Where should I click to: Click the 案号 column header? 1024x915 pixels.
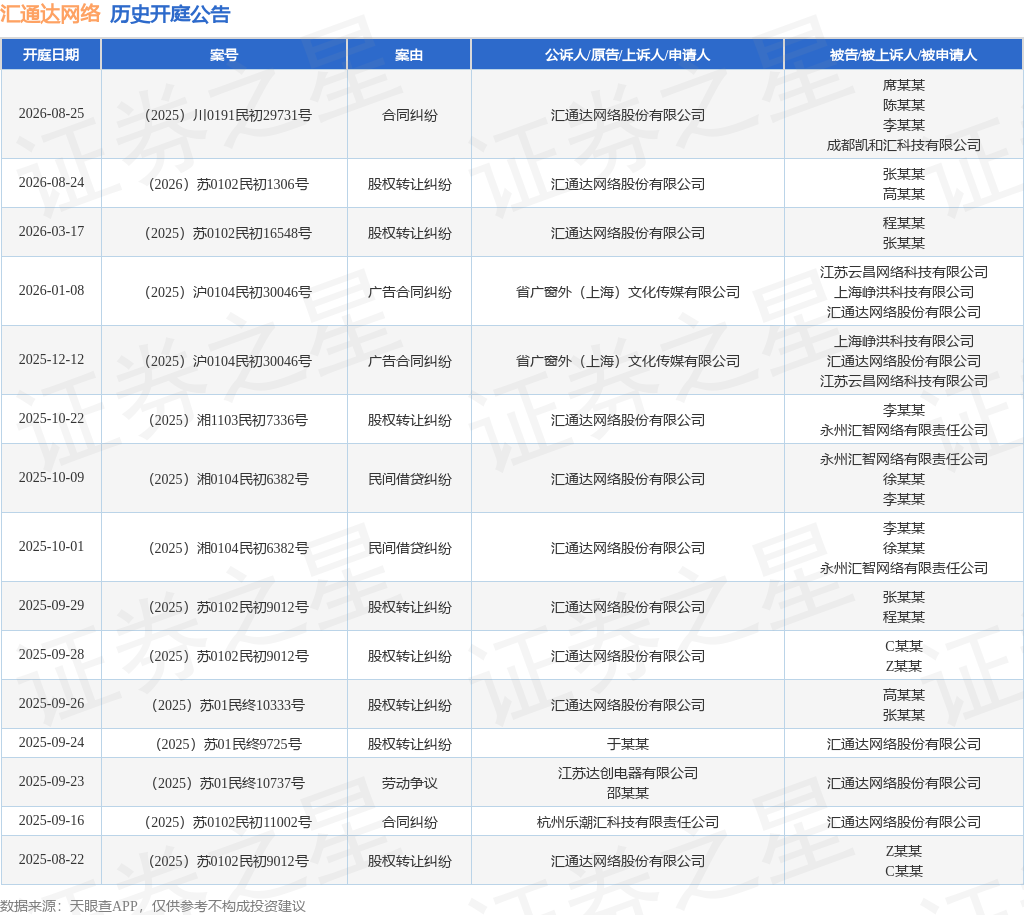224,55
